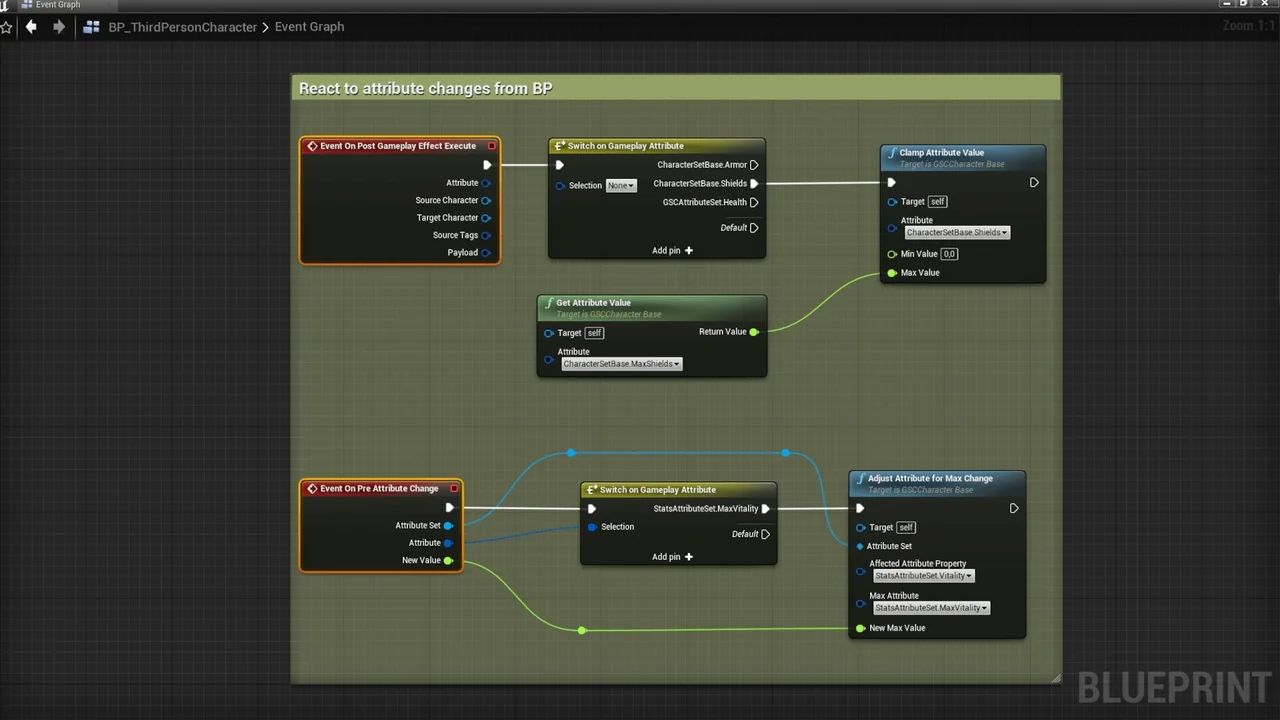
Task: Open the StatsAttributeSet.Vitality Affected Attribute Property dropdown
Action: click(x=922, y=575)
